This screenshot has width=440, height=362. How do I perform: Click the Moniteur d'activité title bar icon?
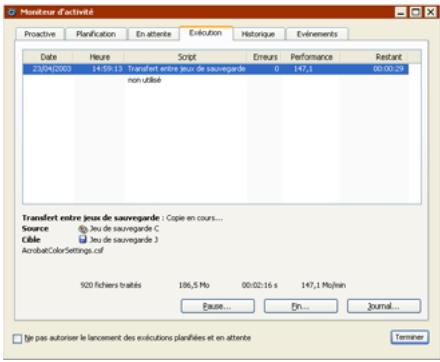pos(12,12)
